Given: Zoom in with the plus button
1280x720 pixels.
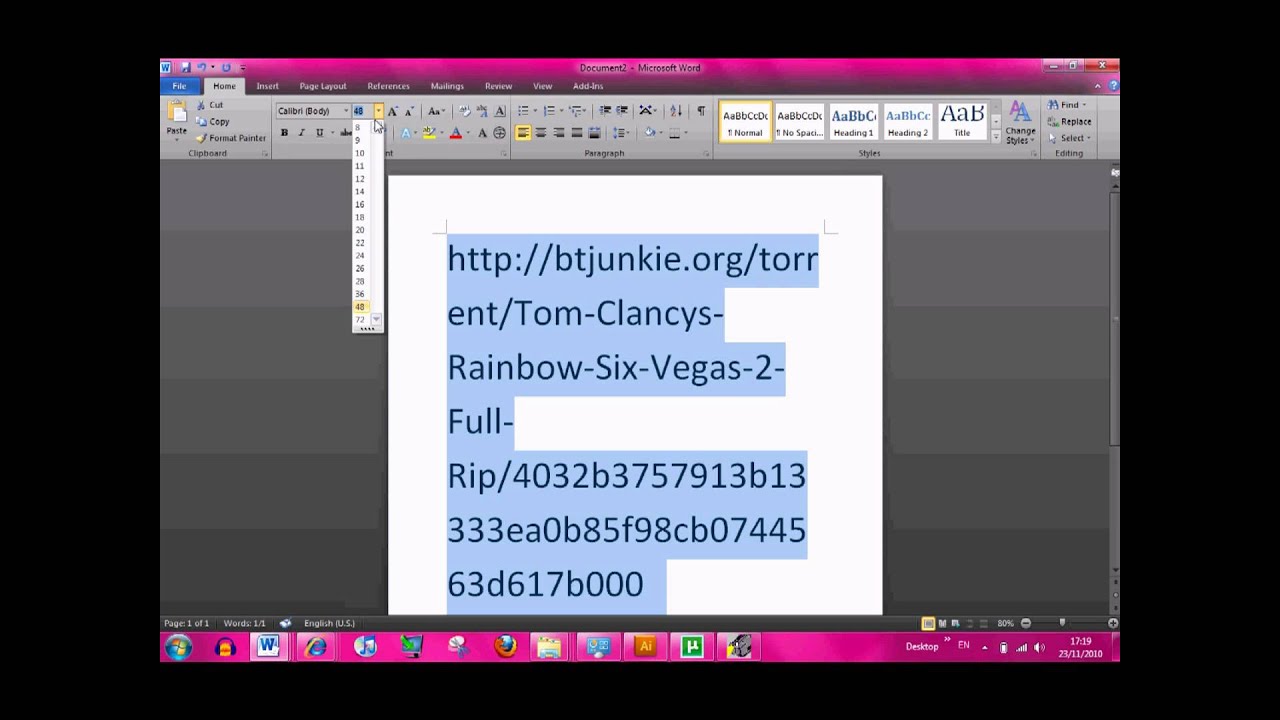Looking at the screenshot, I should pos(1112,623).
